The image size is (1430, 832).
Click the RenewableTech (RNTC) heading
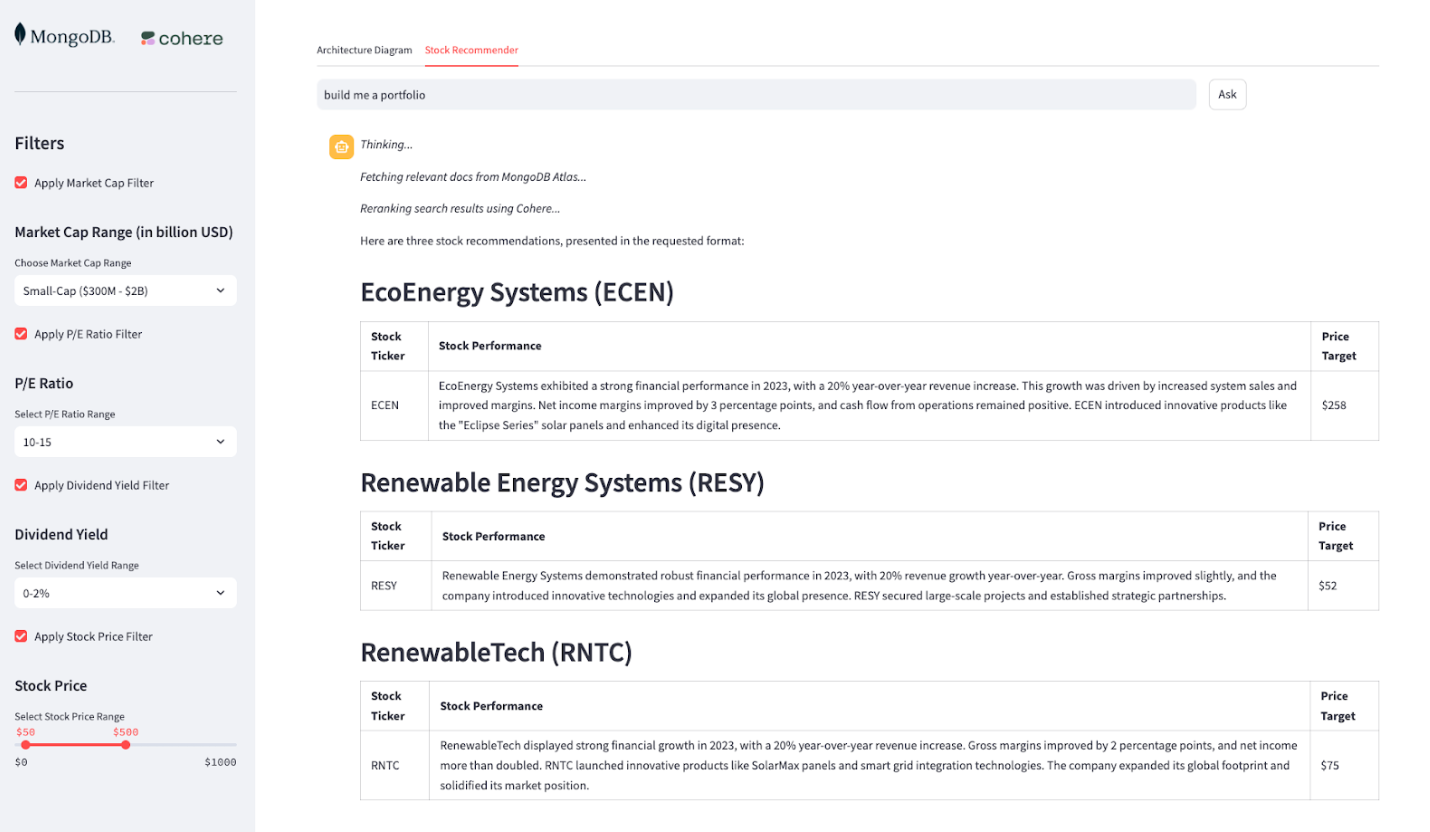496,652
